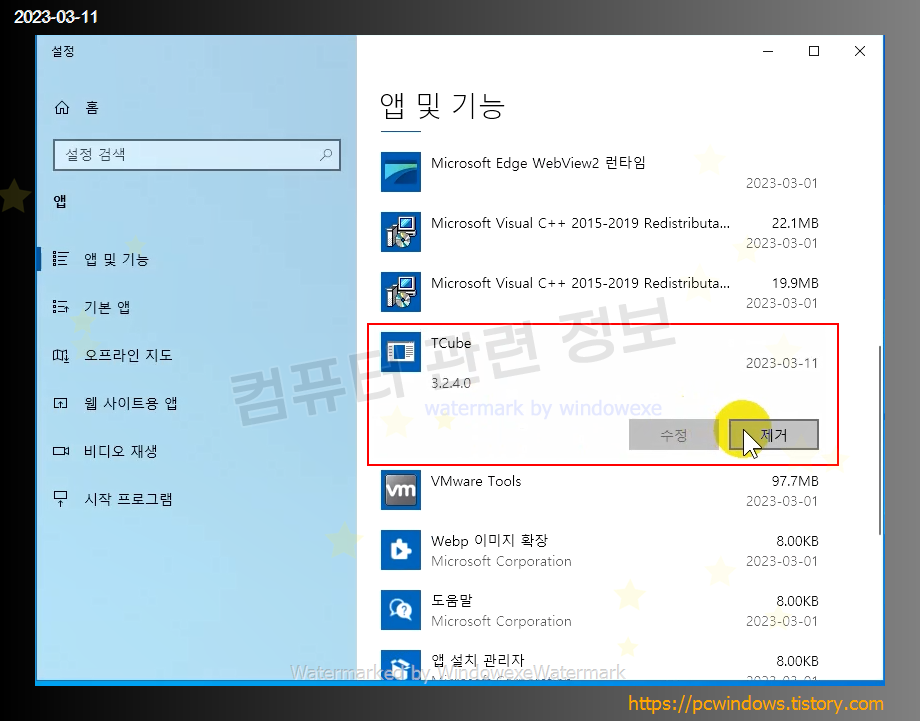The image size is (920, 721).
Task: Click the 앱 설치 관리자 icon
Action: (x=401, y=665)
